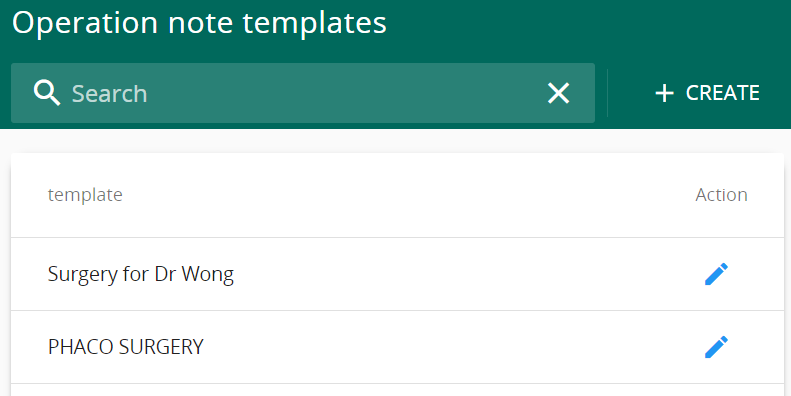
Task: Focus the Search templates input field
Action: pos(303,93)
